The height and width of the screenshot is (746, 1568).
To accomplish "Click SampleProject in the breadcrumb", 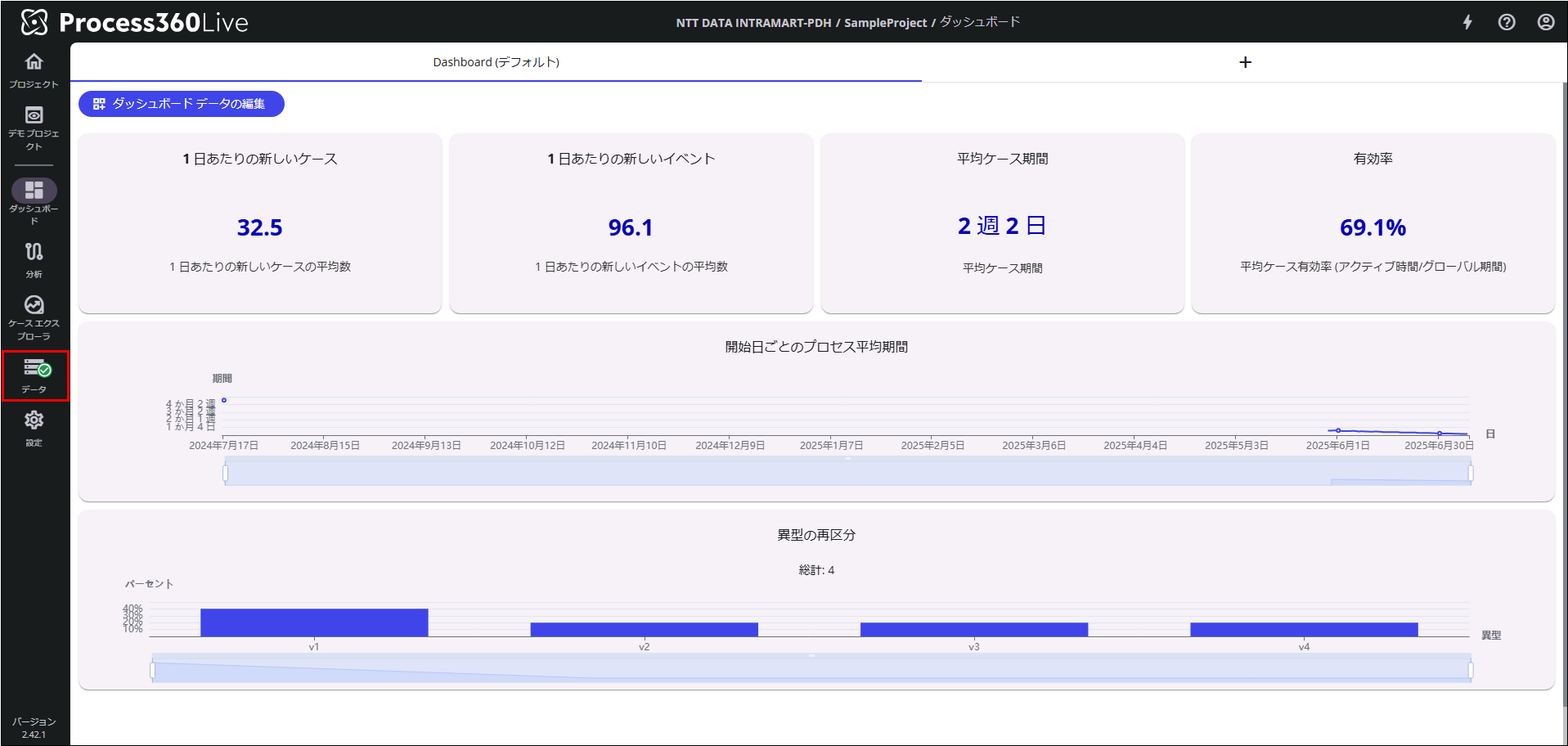I will coord(885,23).
